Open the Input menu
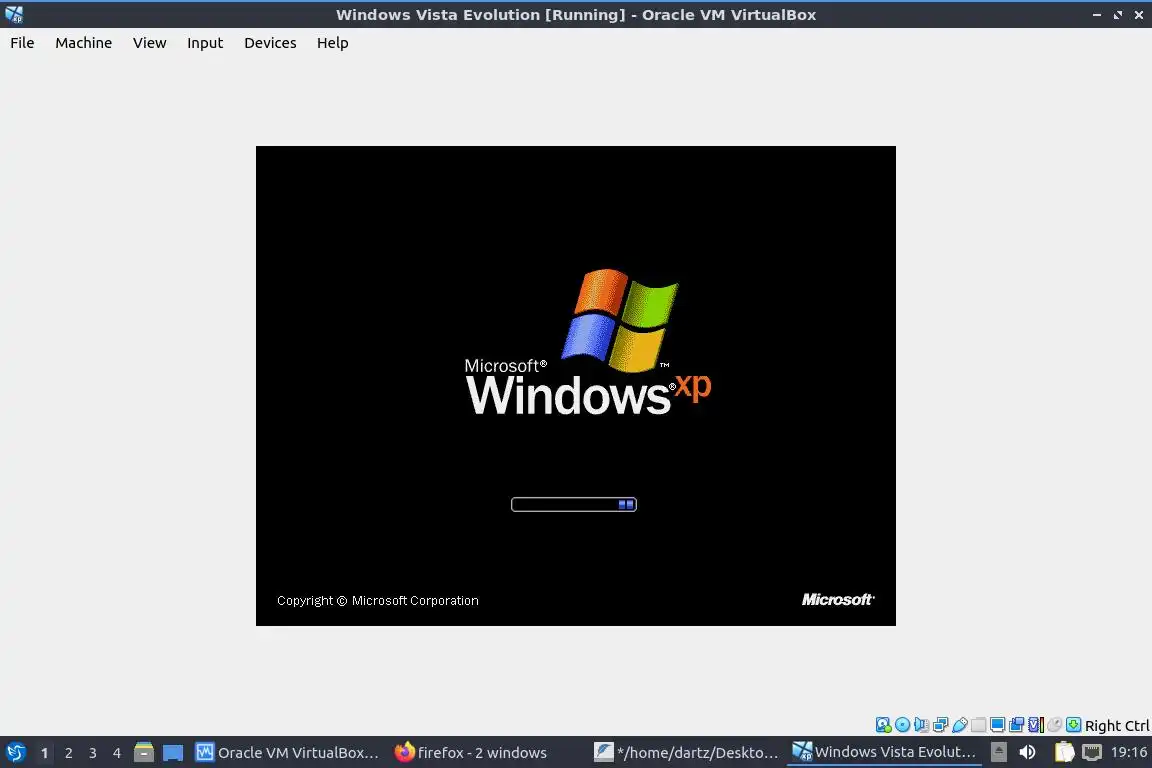Screen dimensions: 1152x768 coord(204,43)
